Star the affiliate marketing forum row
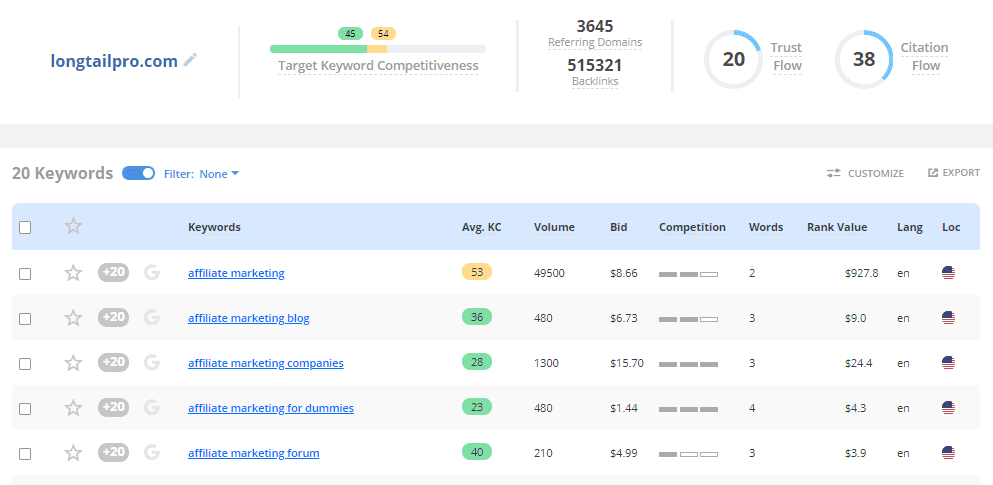Image resolution: width=993 pixels, height=485 pixels. tap(73, 453)
